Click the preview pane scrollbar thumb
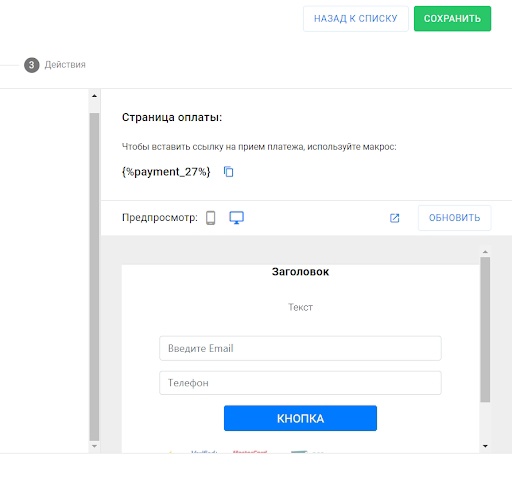Screen dimensions: 512x477 click(x=485, y=329)
